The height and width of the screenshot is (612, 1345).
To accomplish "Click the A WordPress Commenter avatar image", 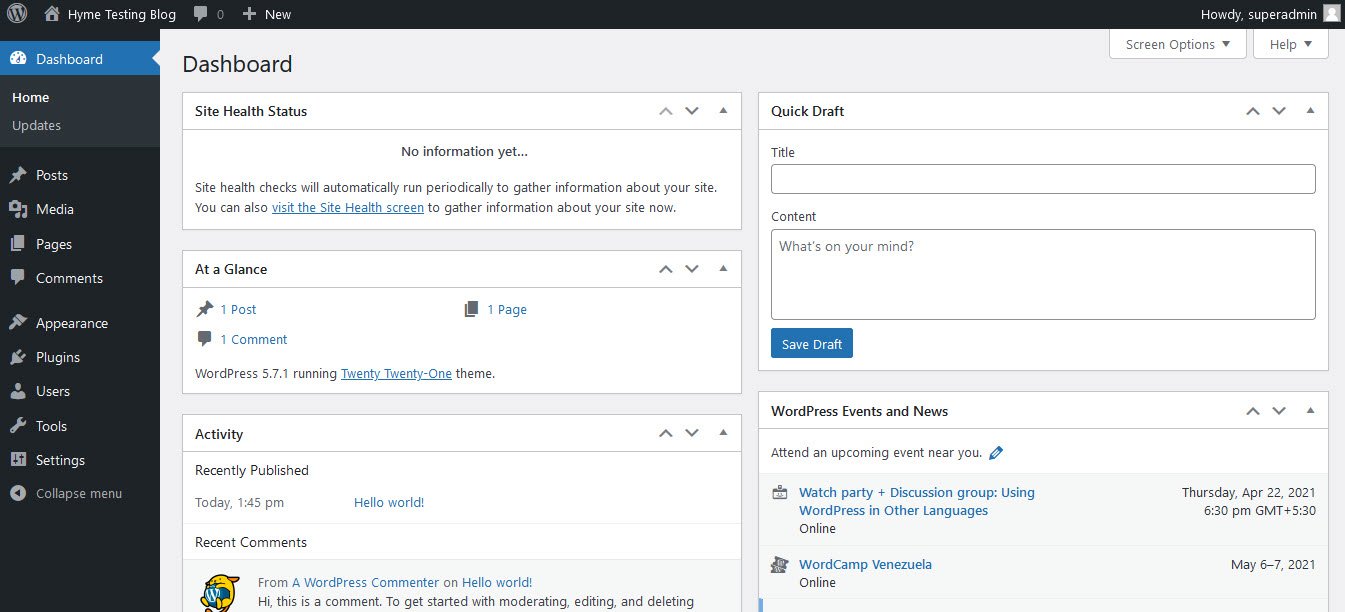I will (x=219, y=593).
